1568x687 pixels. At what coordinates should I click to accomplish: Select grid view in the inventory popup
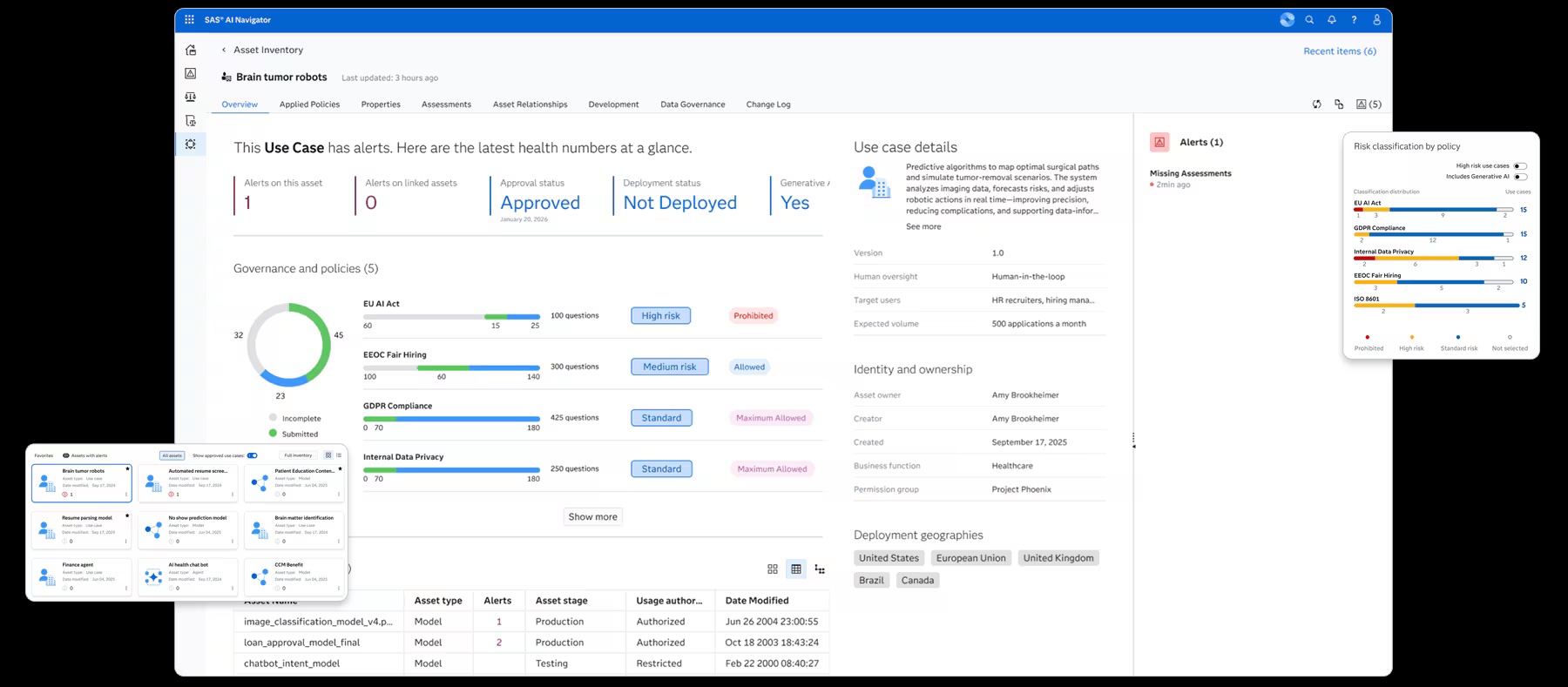click(x=328, y=455)
